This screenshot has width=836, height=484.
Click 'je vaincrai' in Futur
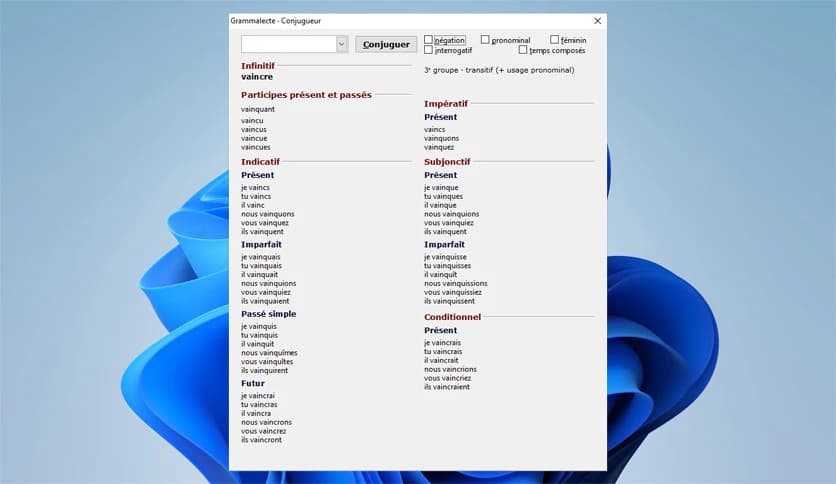click(258, 396)
